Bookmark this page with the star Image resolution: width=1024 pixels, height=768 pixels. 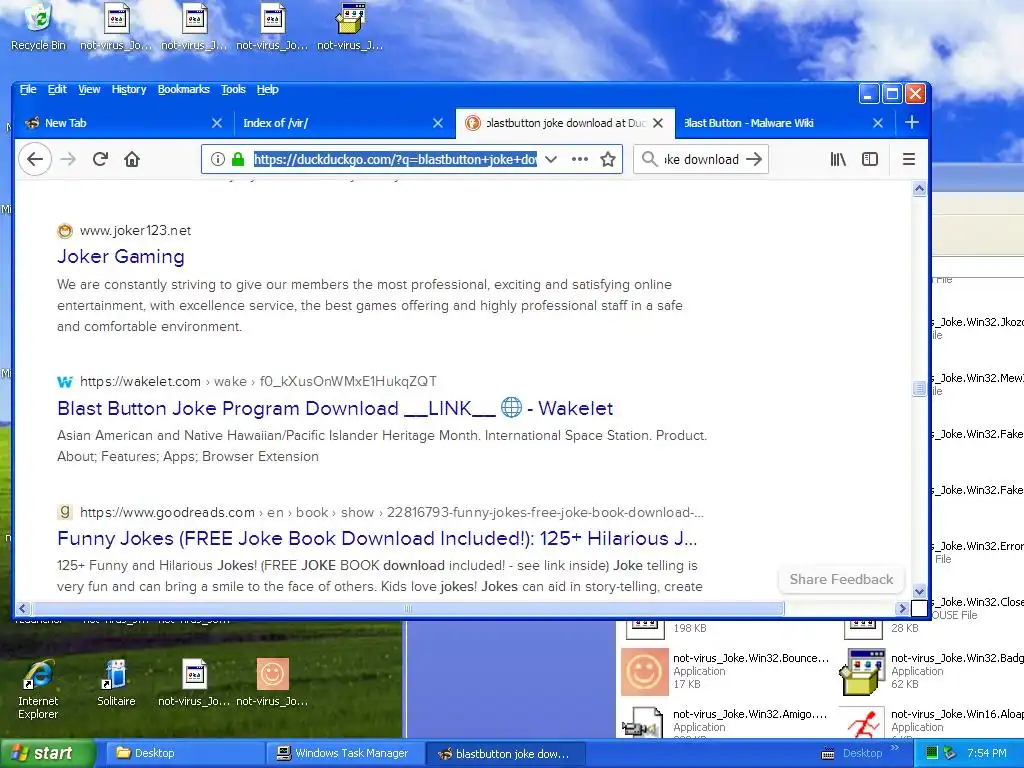tap(608, 159)
